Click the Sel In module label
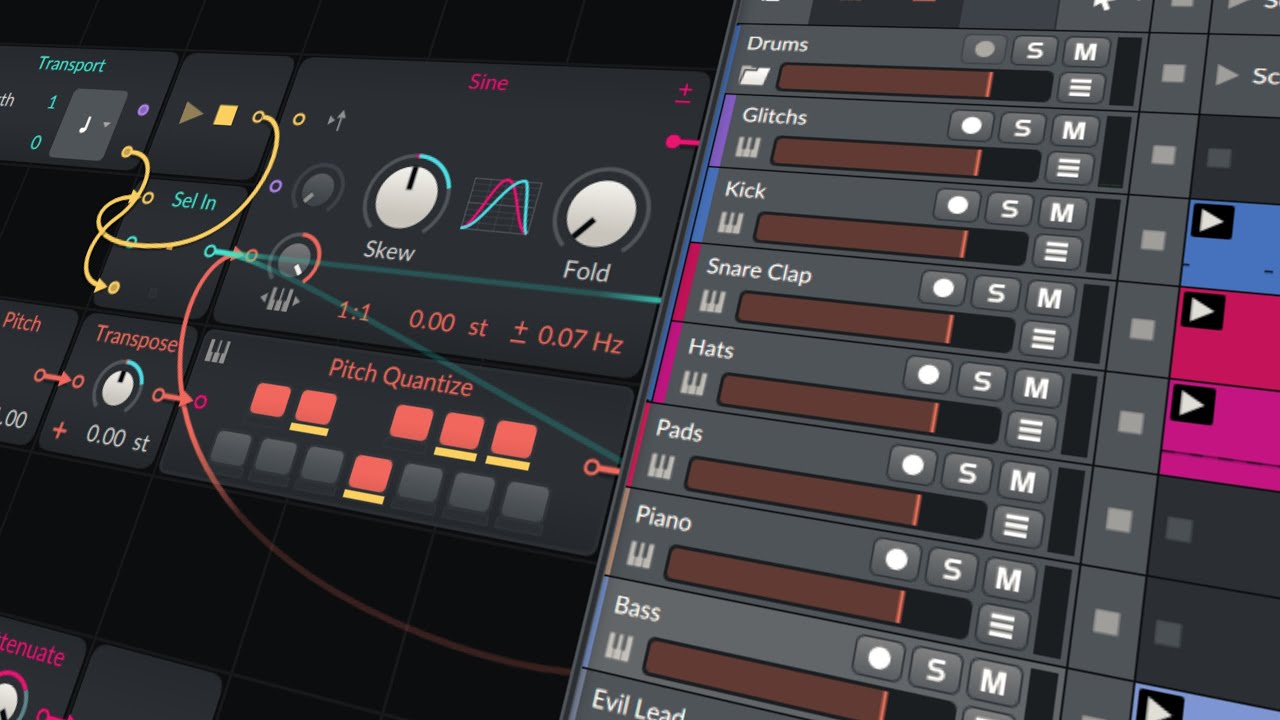Viewport: 1280px width, 720px height. 194,201
